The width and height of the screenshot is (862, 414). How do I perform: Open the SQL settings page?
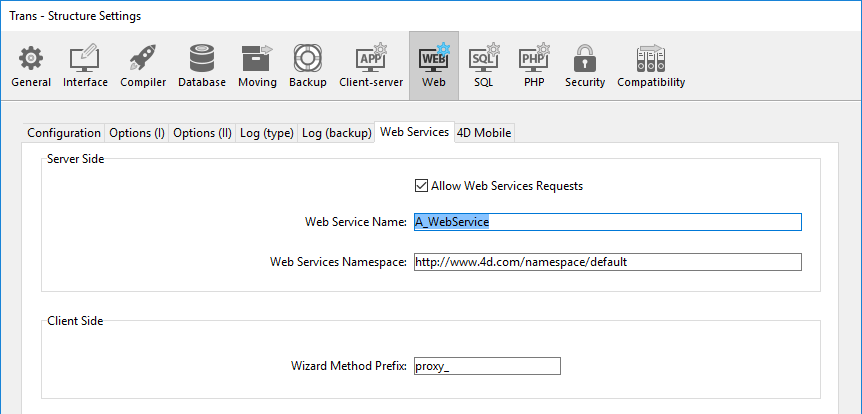[x=484, y=66]
